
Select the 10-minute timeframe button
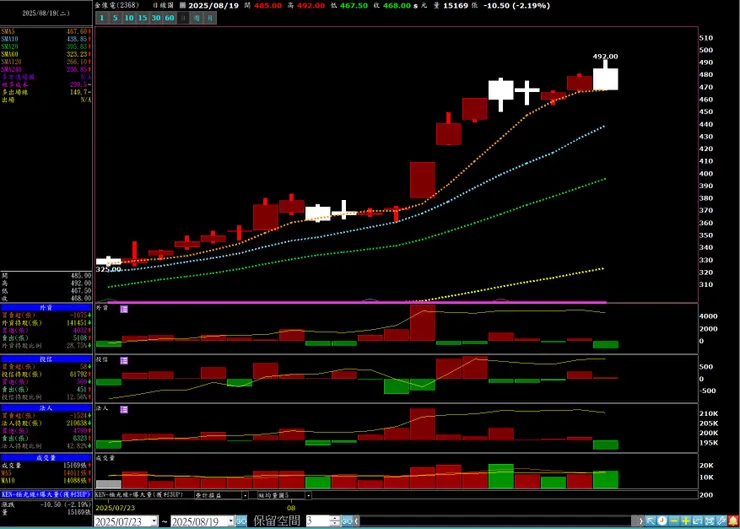click(x=129, y=18)
